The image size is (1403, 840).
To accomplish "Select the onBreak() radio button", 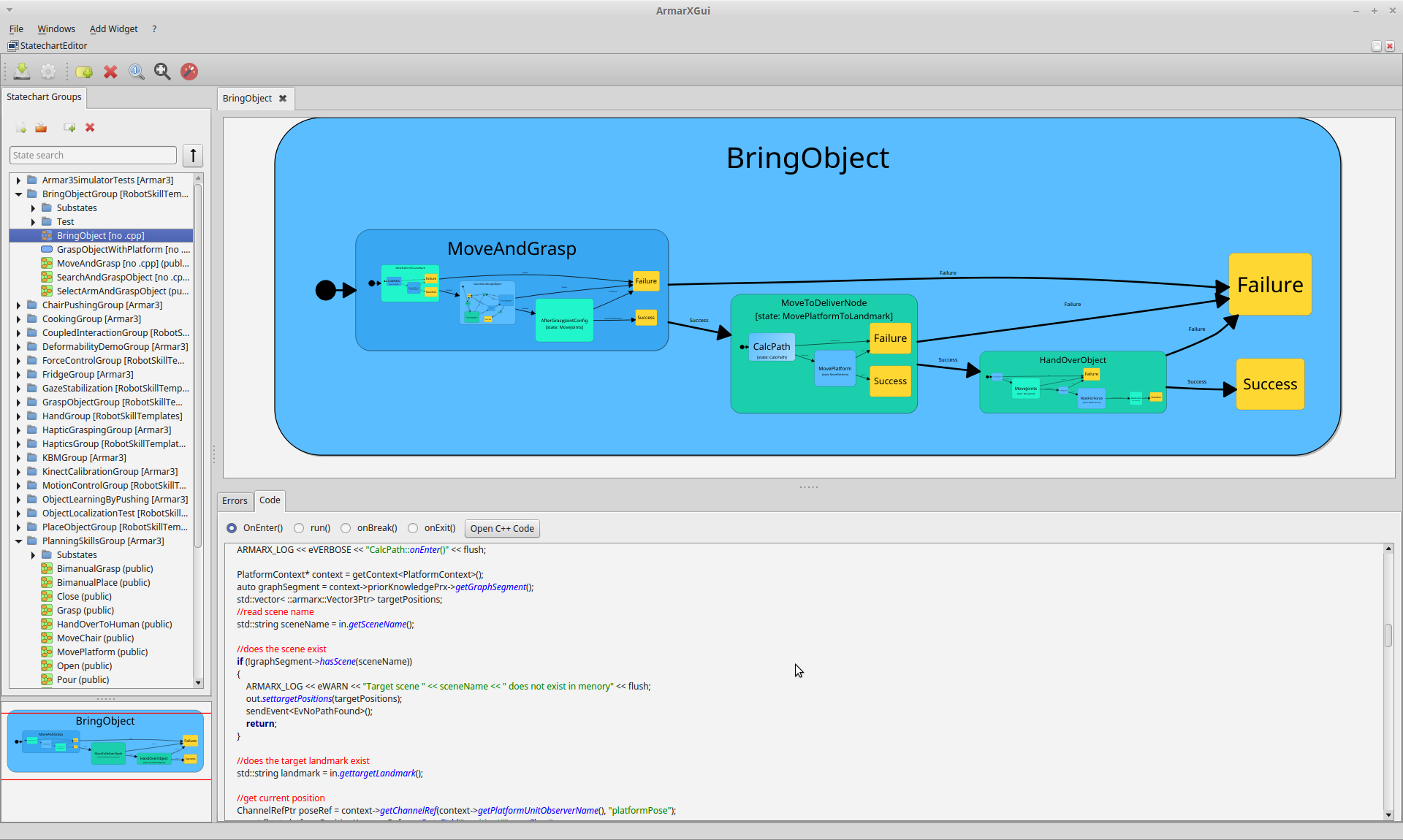I will pos(346,528).
